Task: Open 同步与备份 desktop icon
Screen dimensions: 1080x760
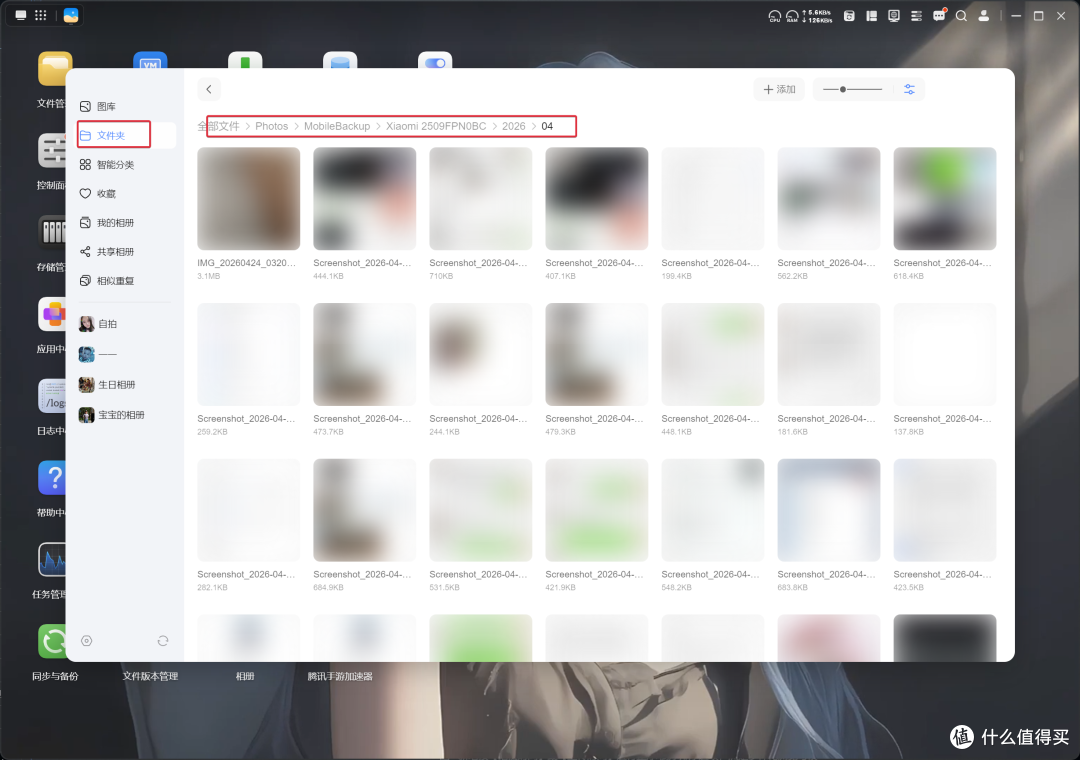Action: 52,641
